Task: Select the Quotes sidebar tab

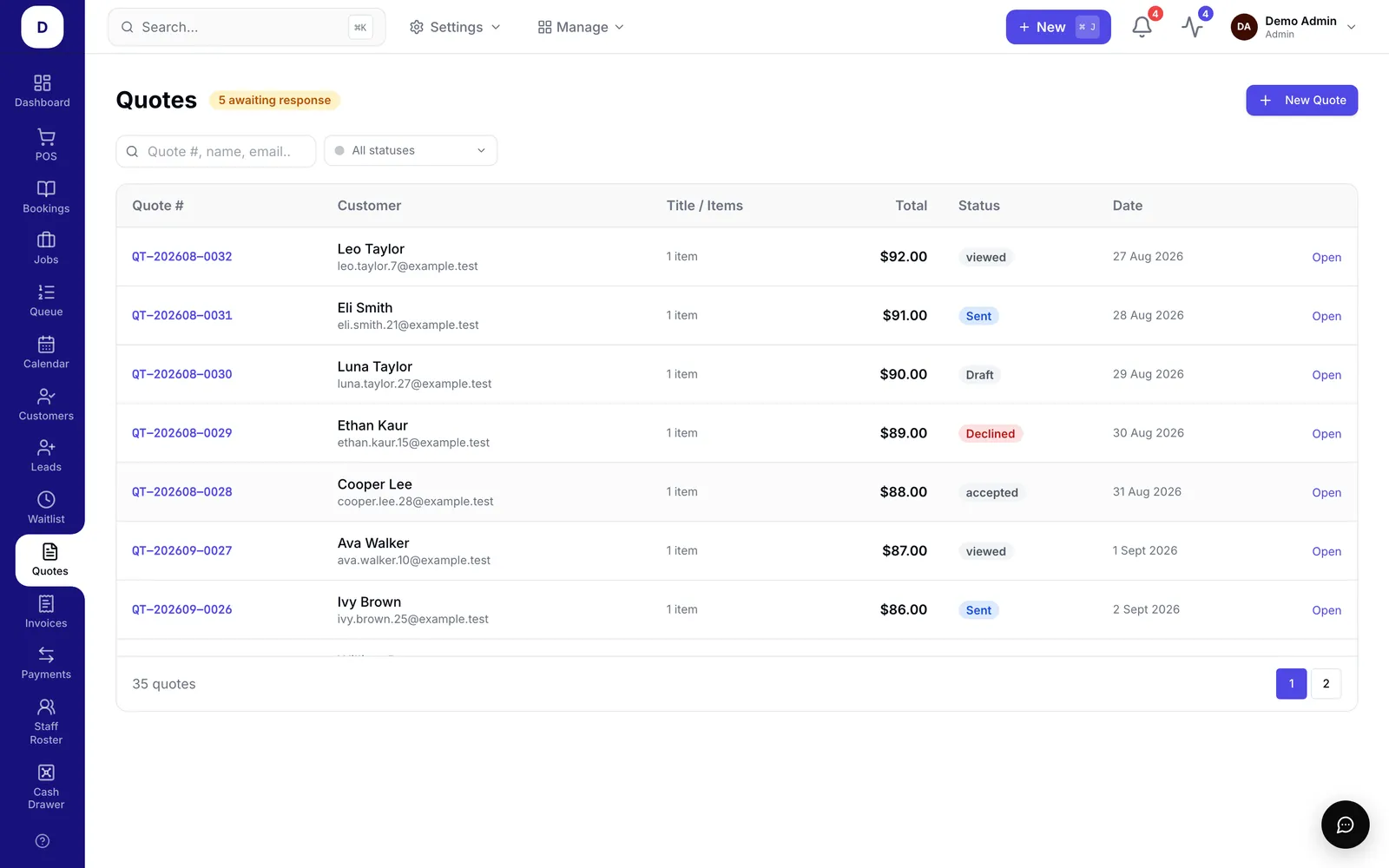Action: click(49, 560)
